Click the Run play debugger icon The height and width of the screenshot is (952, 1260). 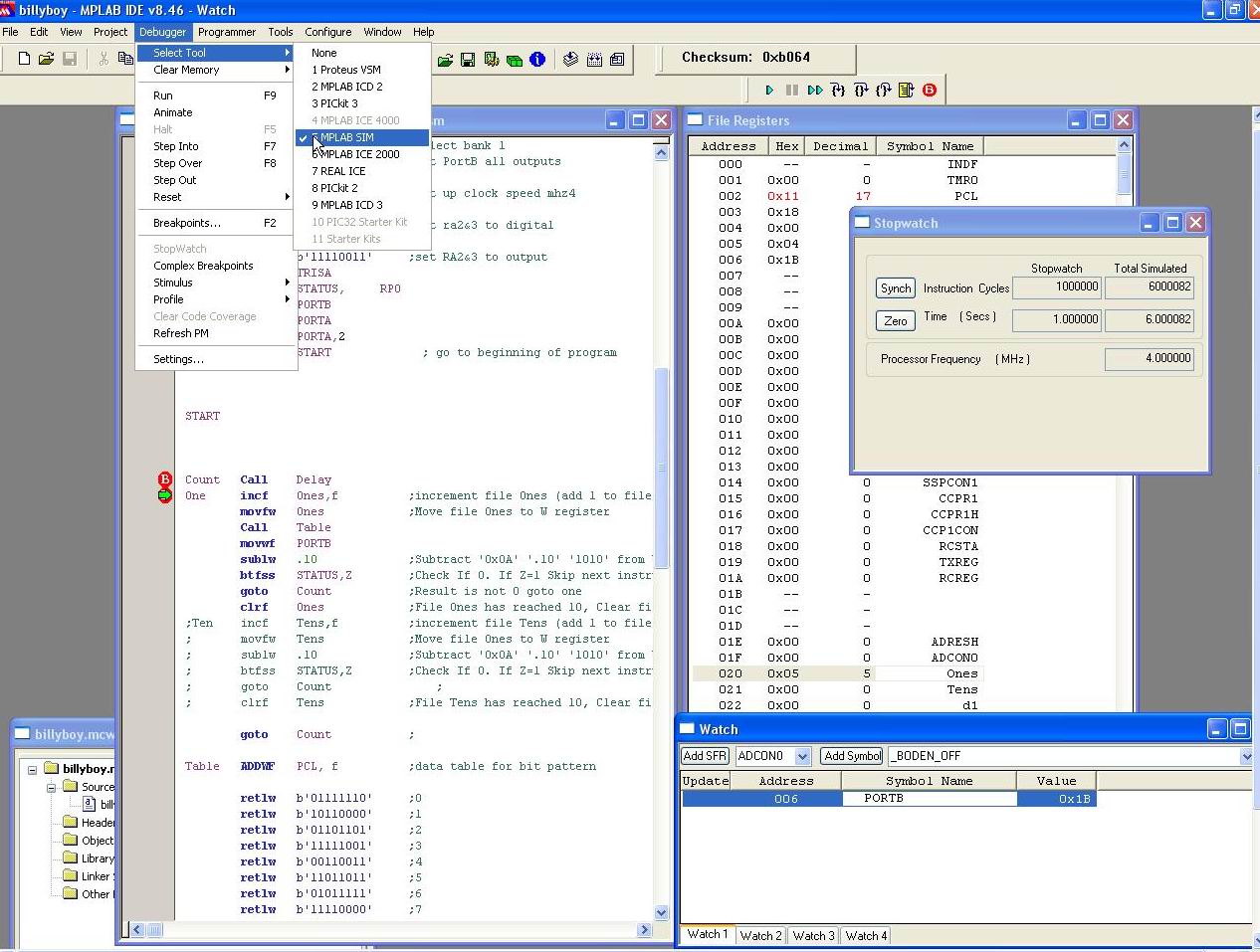point(769,91)
